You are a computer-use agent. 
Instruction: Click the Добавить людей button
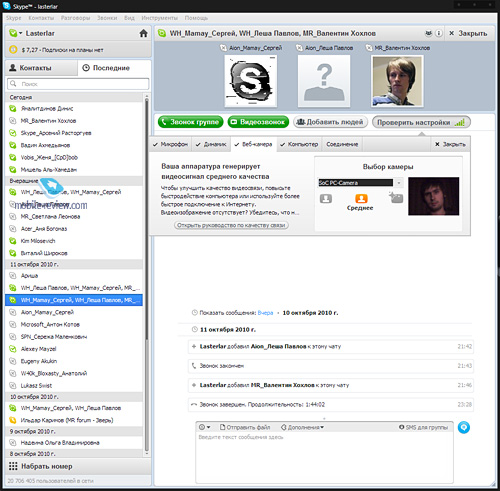click(330, 122)
